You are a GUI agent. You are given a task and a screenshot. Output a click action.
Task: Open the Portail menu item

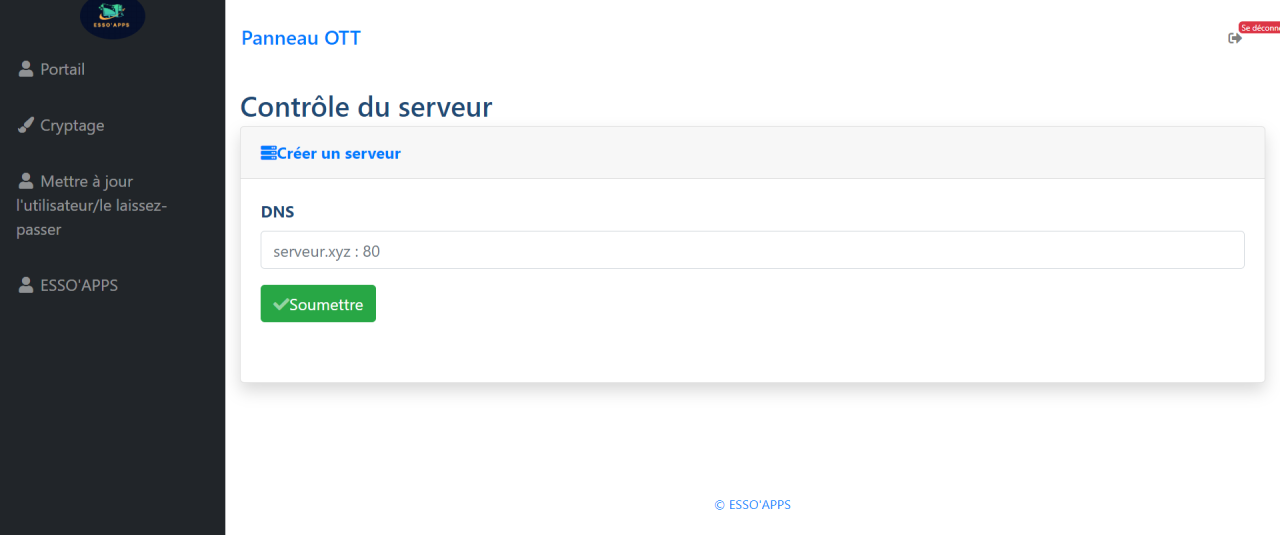[x=62, y=69]
